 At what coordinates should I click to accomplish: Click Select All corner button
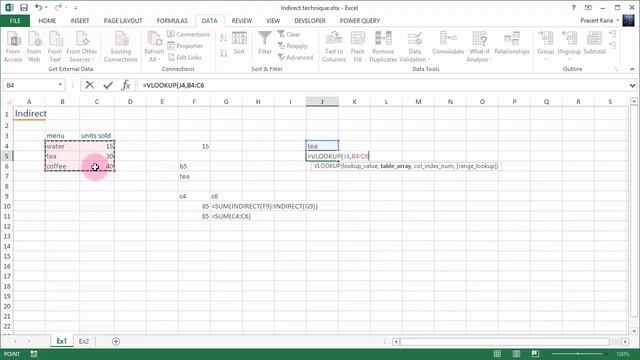[x=7, y=102]
